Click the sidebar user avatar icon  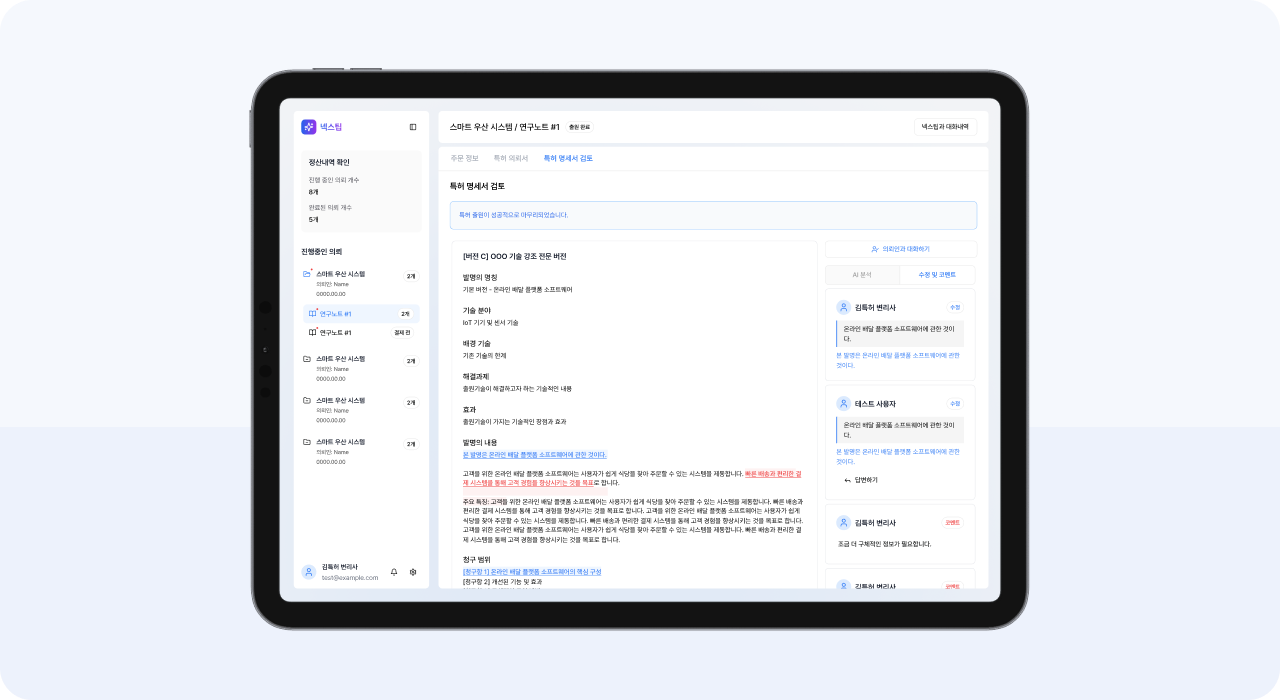point(309,572)
